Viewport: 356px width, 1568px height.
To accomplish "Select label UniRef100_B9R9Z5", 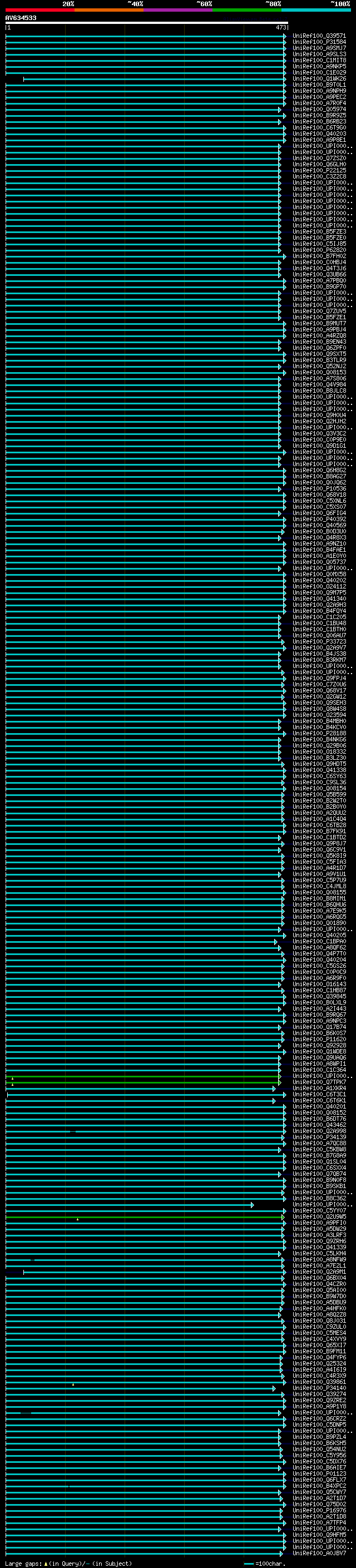I will (x=319, y=116).
